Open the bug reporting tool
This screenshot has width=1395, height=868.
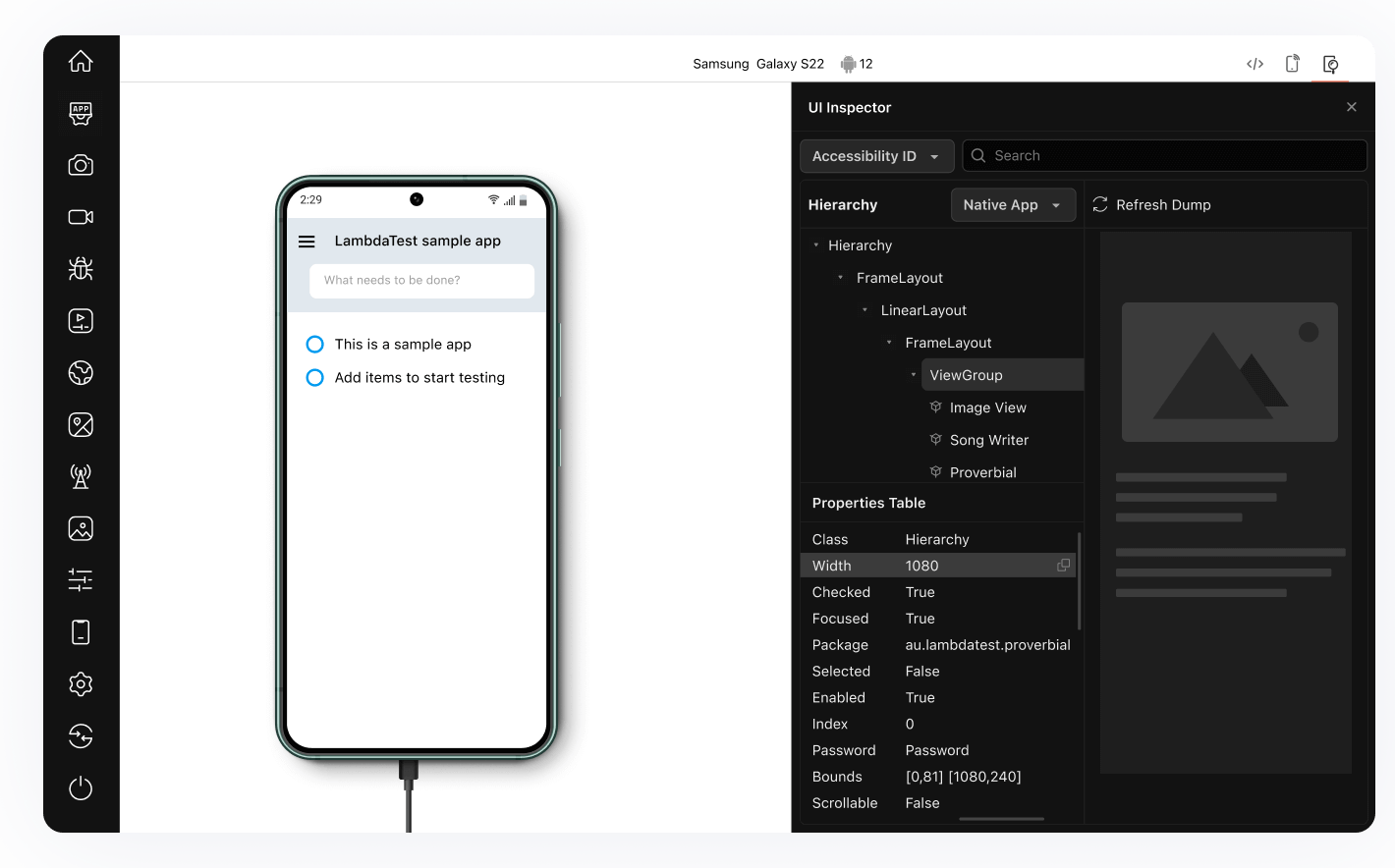pyautogui.click(x=82, y=268)
